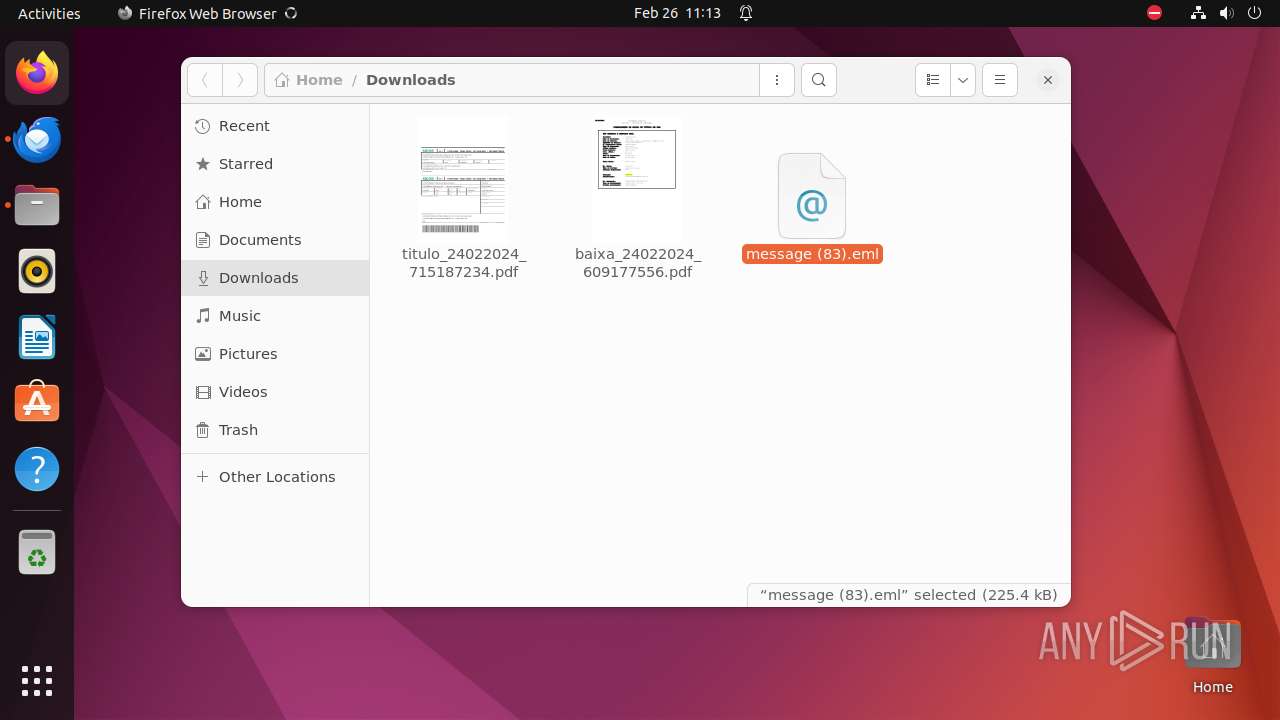Select the message (83).eml file icon

pos(812,196)
